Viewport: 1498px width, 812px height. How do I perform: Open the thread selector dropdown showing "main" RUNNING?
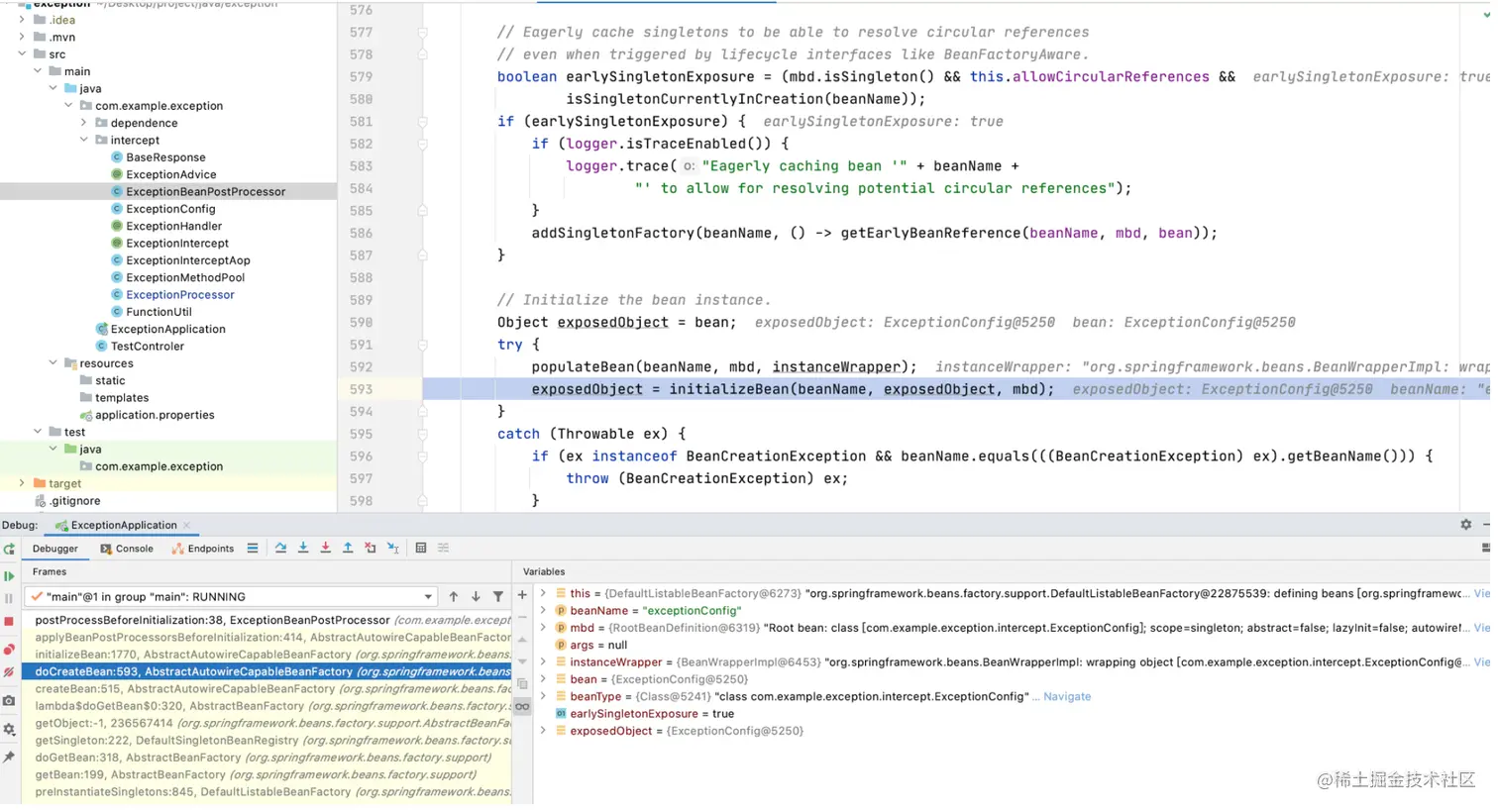tap(233, 597)
